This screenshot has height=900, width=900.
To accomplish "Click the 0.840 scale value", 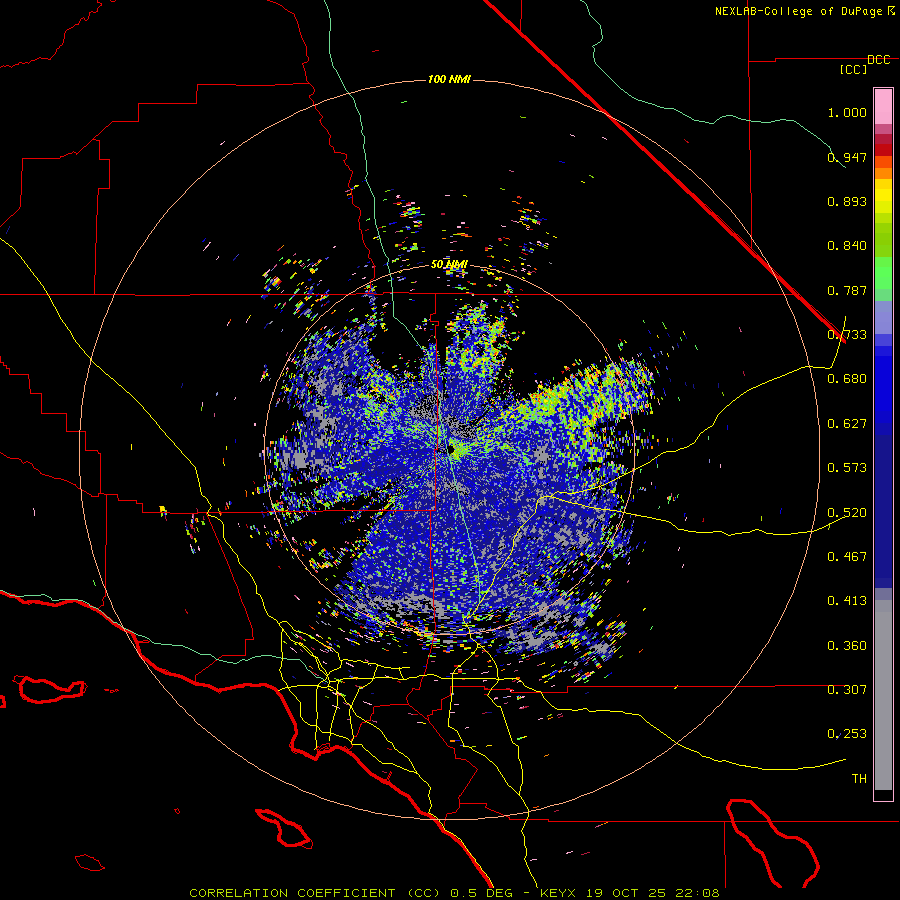I will coord(847,246).
